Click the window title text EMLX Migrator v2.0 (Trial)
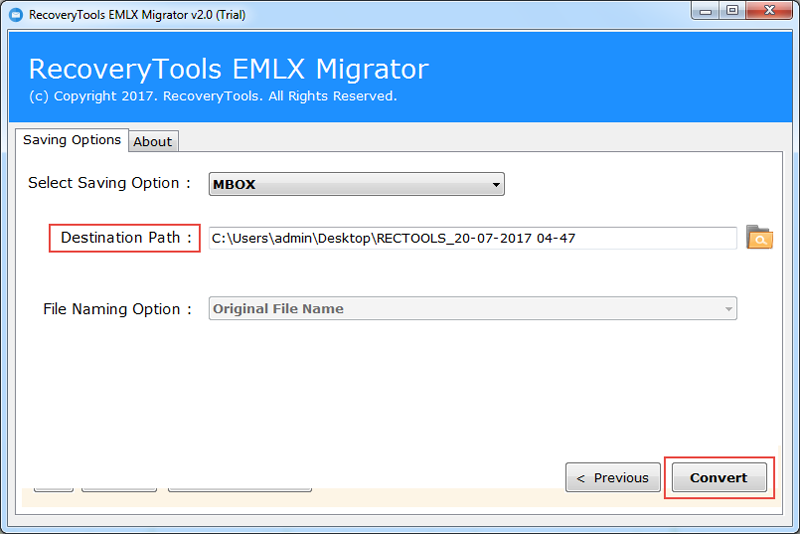The width and height of the screenshot is (800, 534). point(137,15)
